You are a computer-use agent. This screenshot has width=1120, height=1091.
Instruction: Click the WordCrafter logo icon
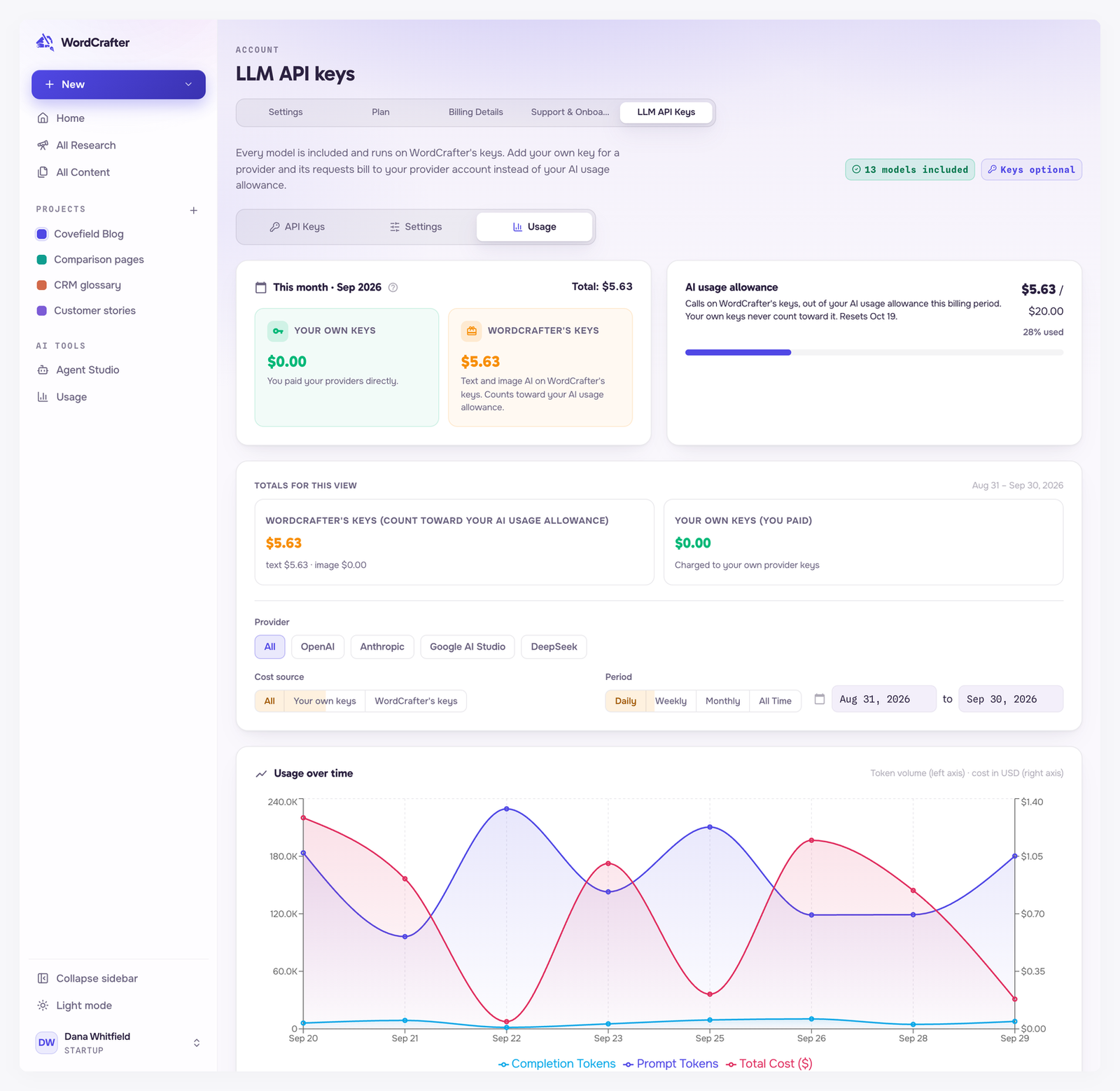[45, 42]
